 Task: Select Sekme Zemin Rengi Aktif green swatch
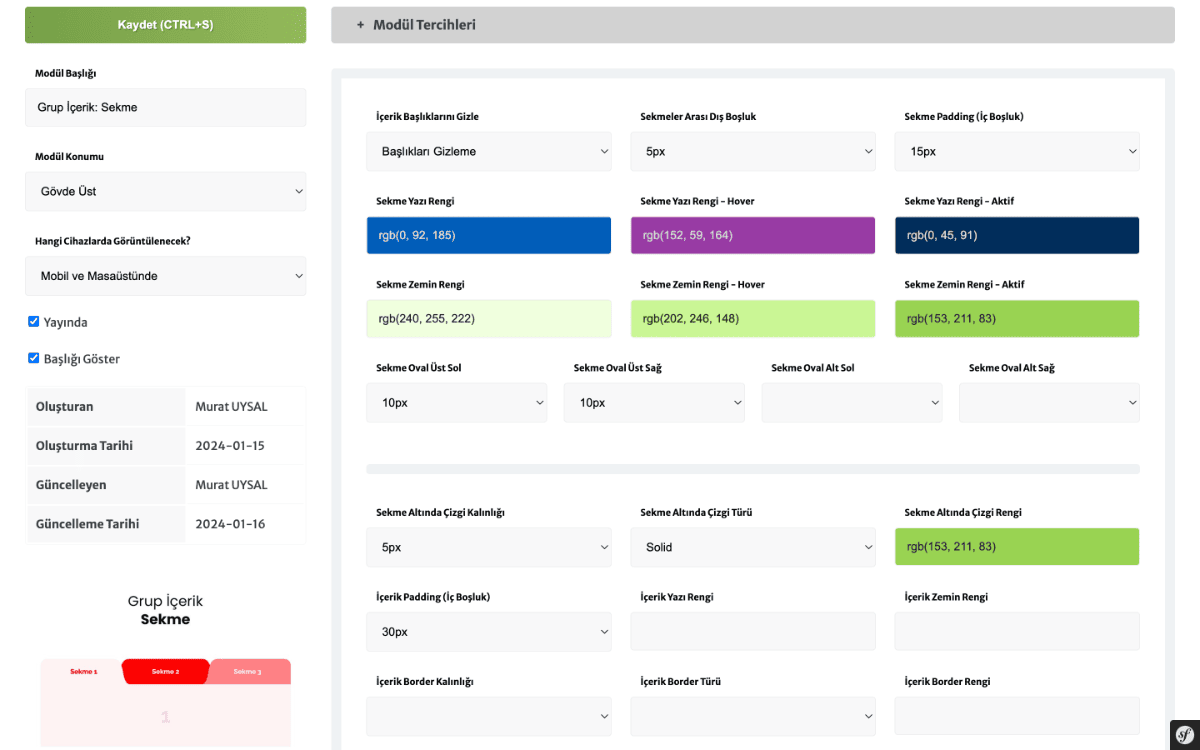click(1017, 319)
